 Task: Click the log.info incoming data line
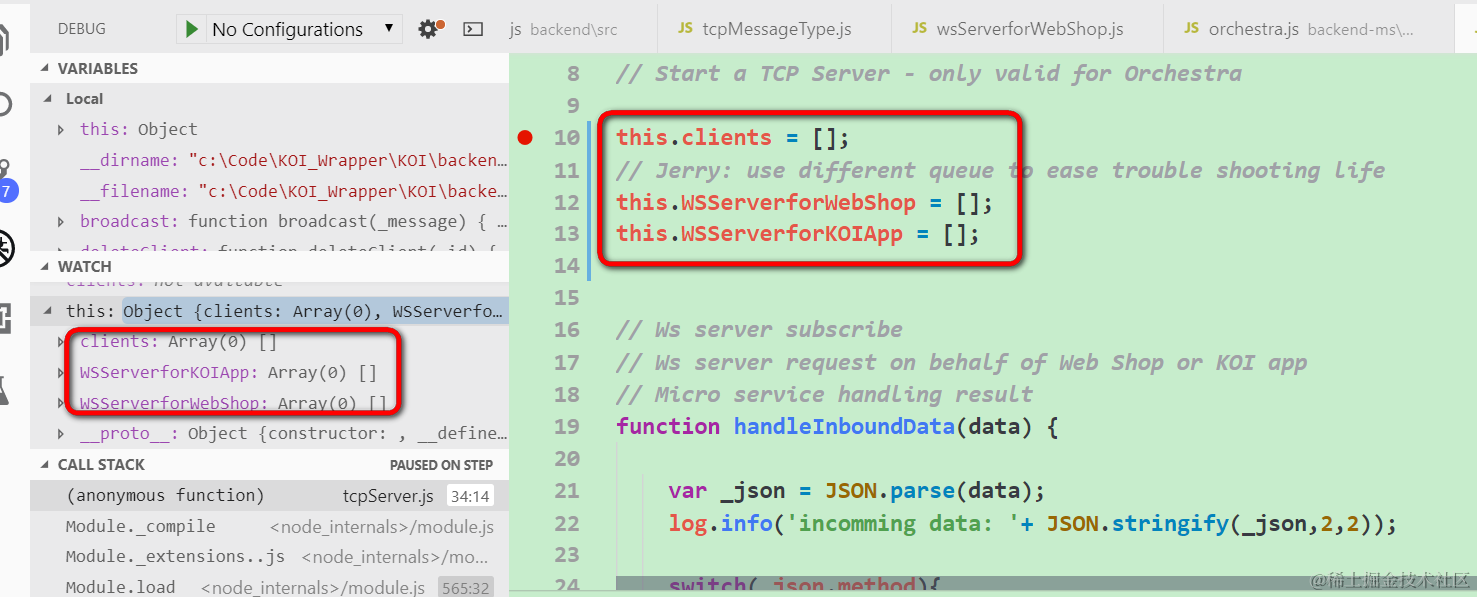(1032, 523)
